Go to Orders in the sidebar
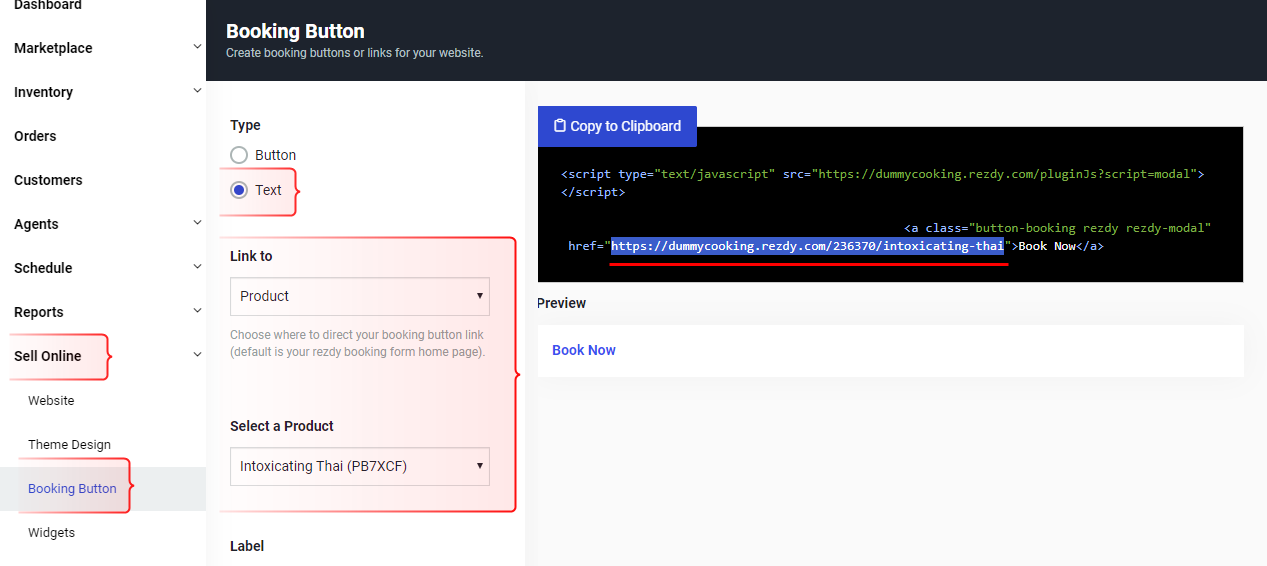Screen dimensions: 1267x566 pos(35,136)
